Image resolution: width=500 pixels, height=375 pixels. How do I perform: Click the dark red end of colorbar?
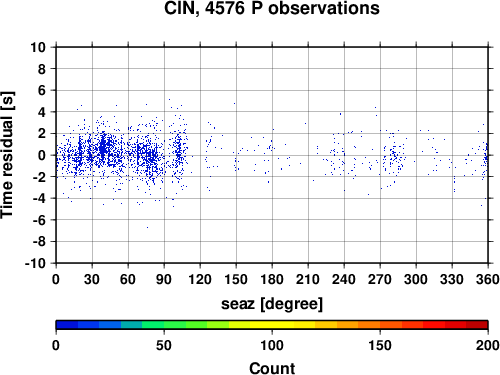click(x=477, y=325)
